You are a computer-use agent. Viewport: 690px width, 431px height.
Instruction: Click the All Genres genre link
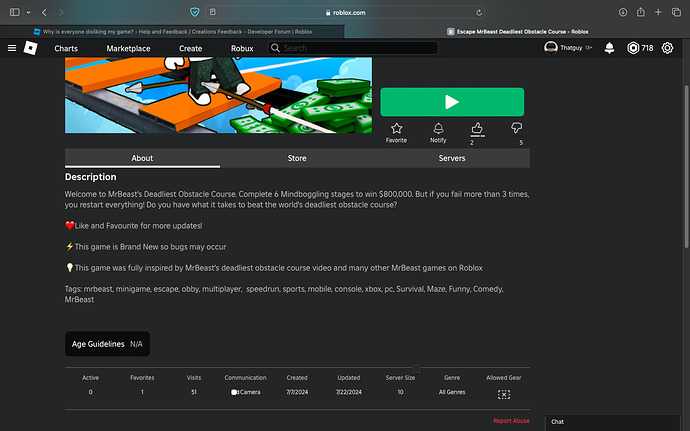[x=452, y=392]
